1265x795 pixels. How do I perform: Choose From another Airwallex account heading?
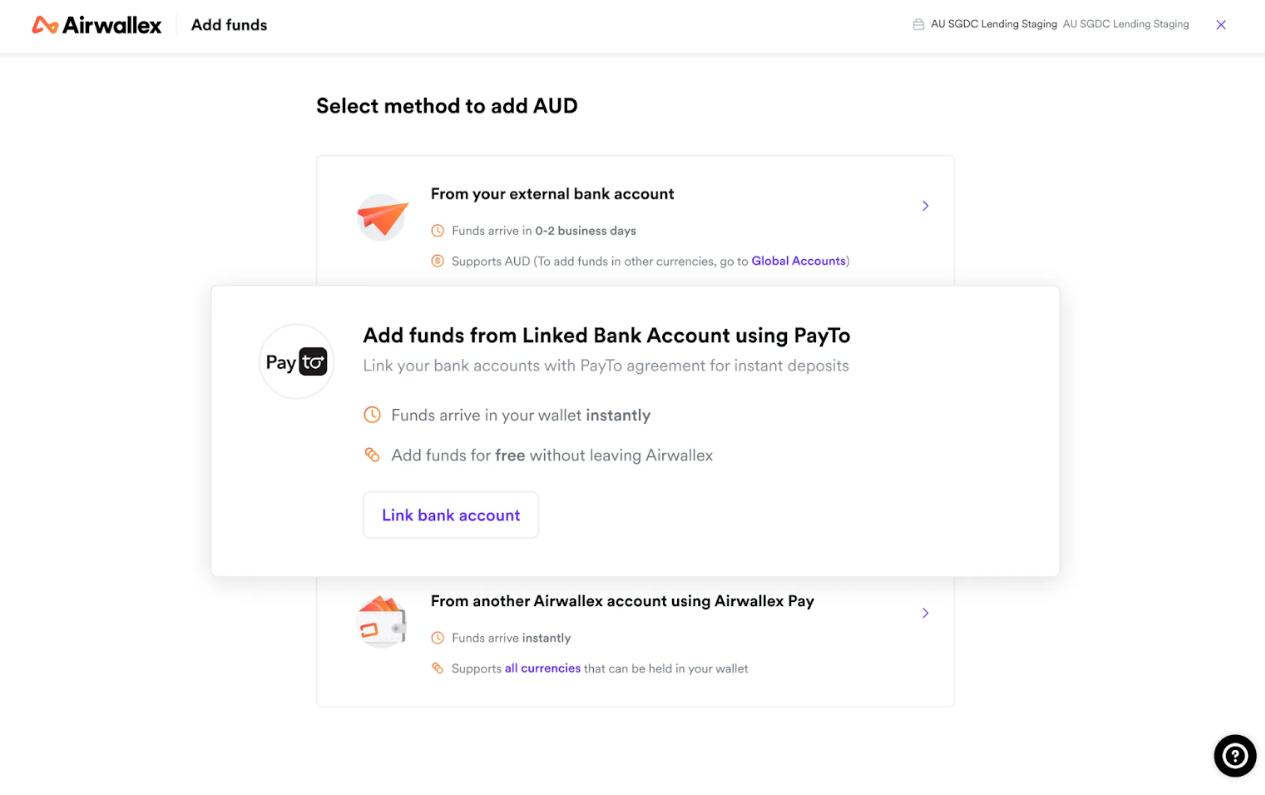pos(622,601)
